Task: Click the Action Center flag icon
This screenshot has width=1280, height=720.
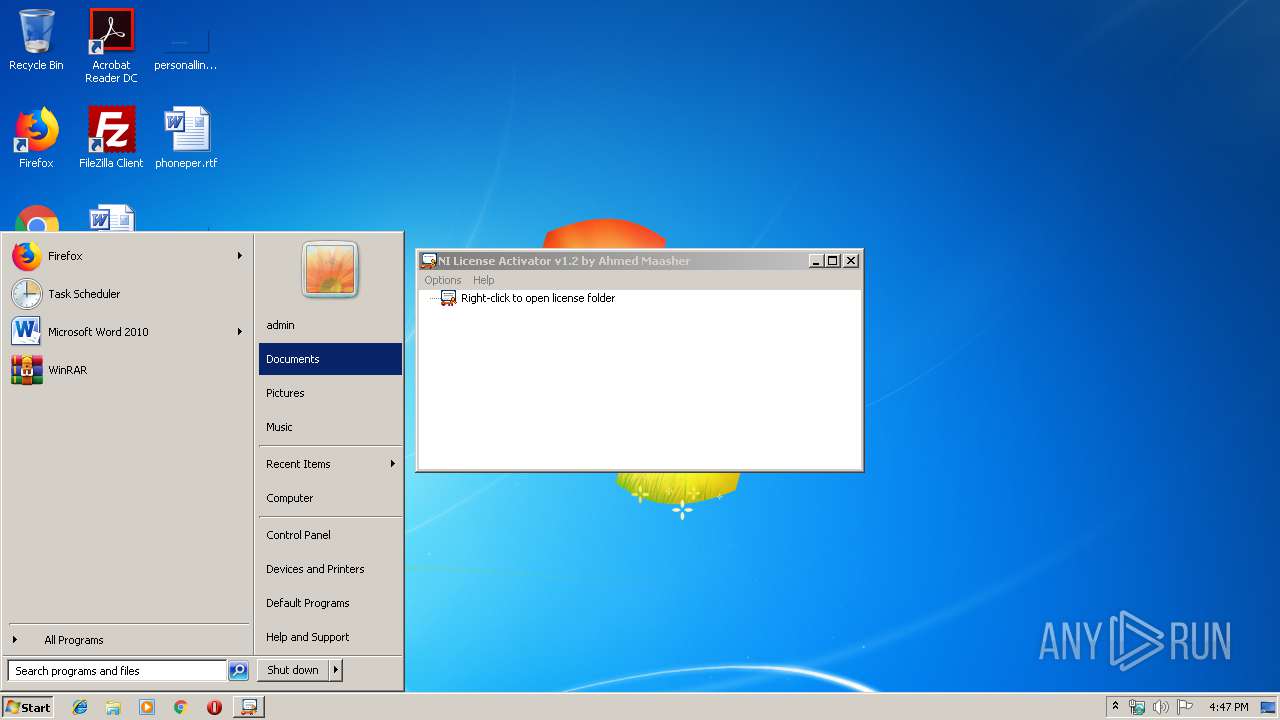Action: click(1185, 707)
